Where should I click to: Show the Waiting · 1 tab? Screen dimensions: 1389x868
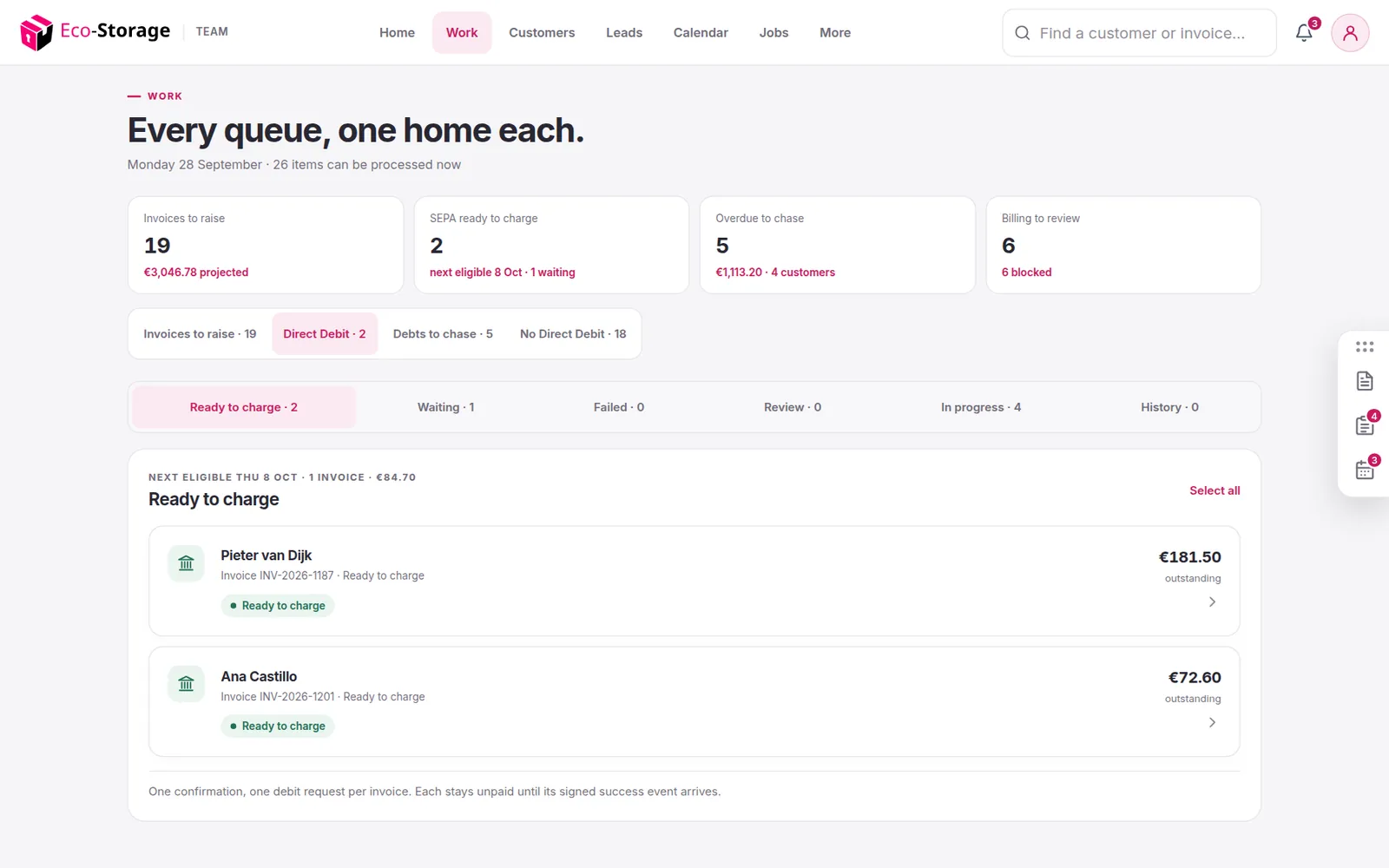[446, 407]
